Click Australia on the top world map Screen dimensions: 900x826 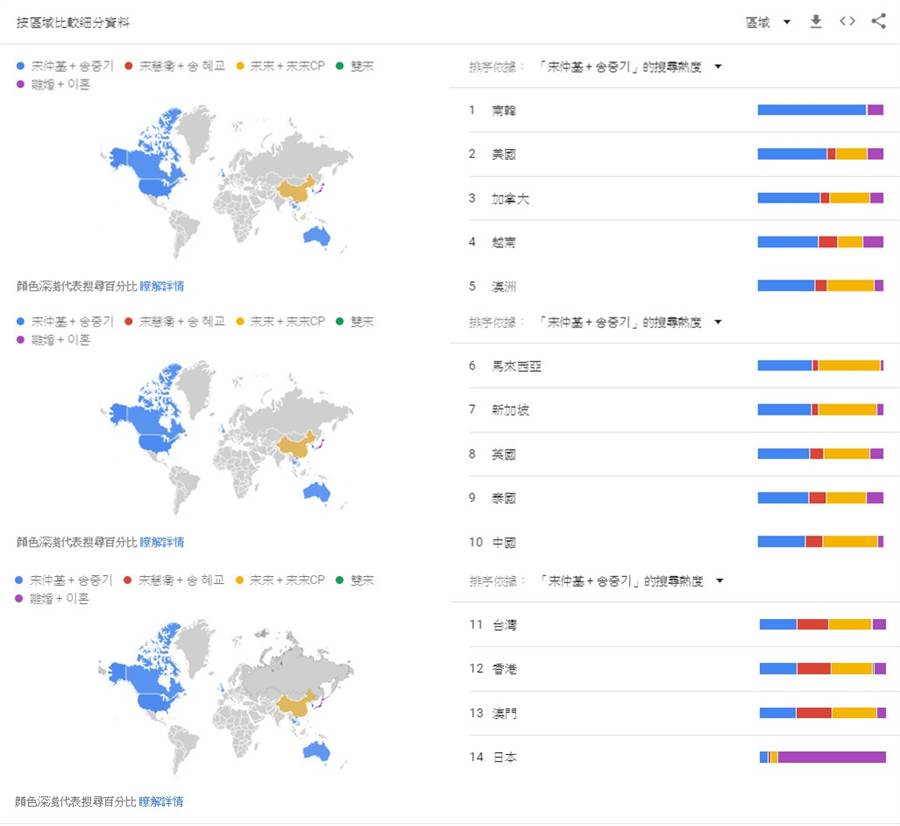[x=316, y=236]
